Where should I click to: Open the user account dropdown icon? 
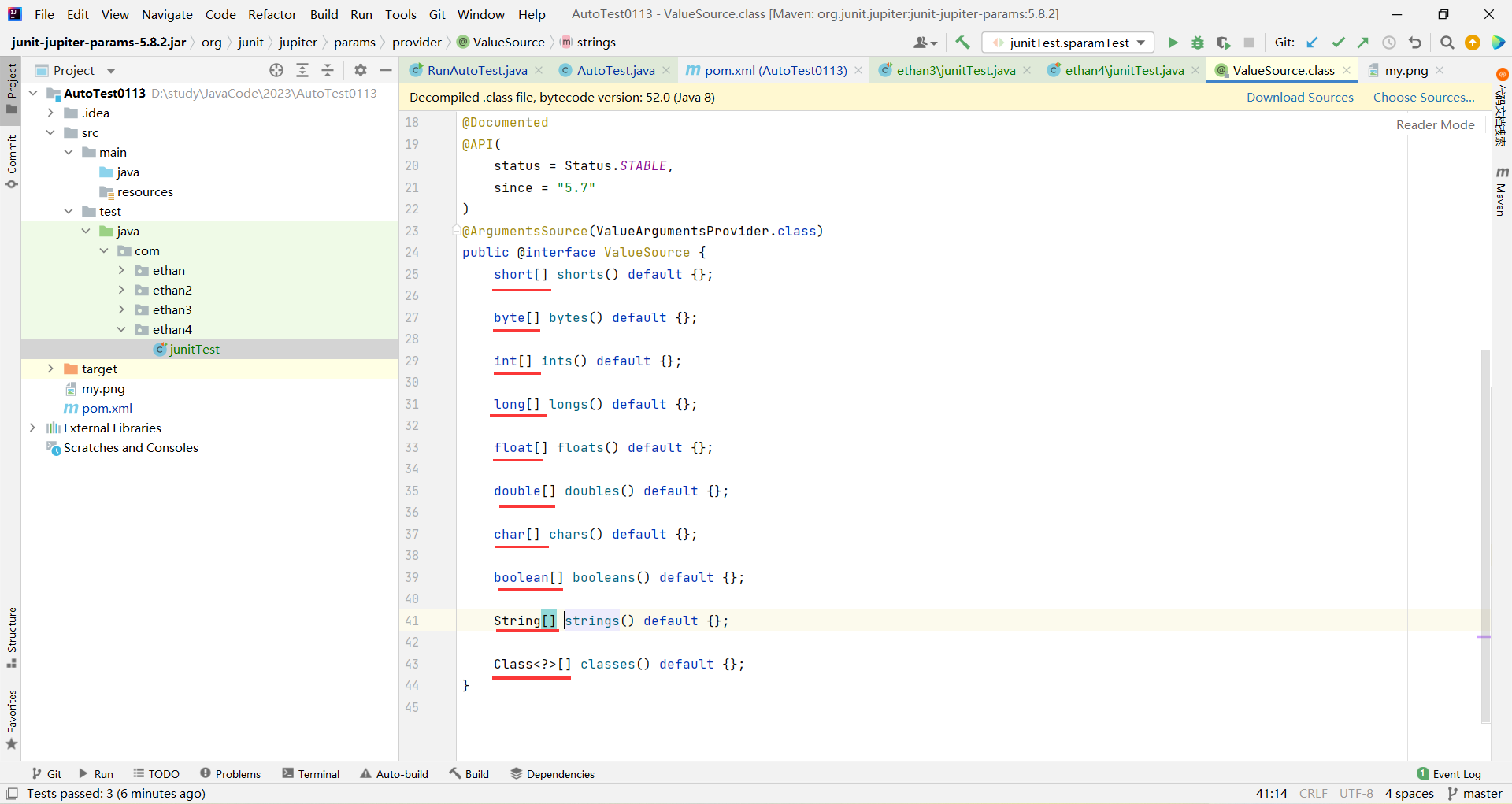tap(925, 43)
